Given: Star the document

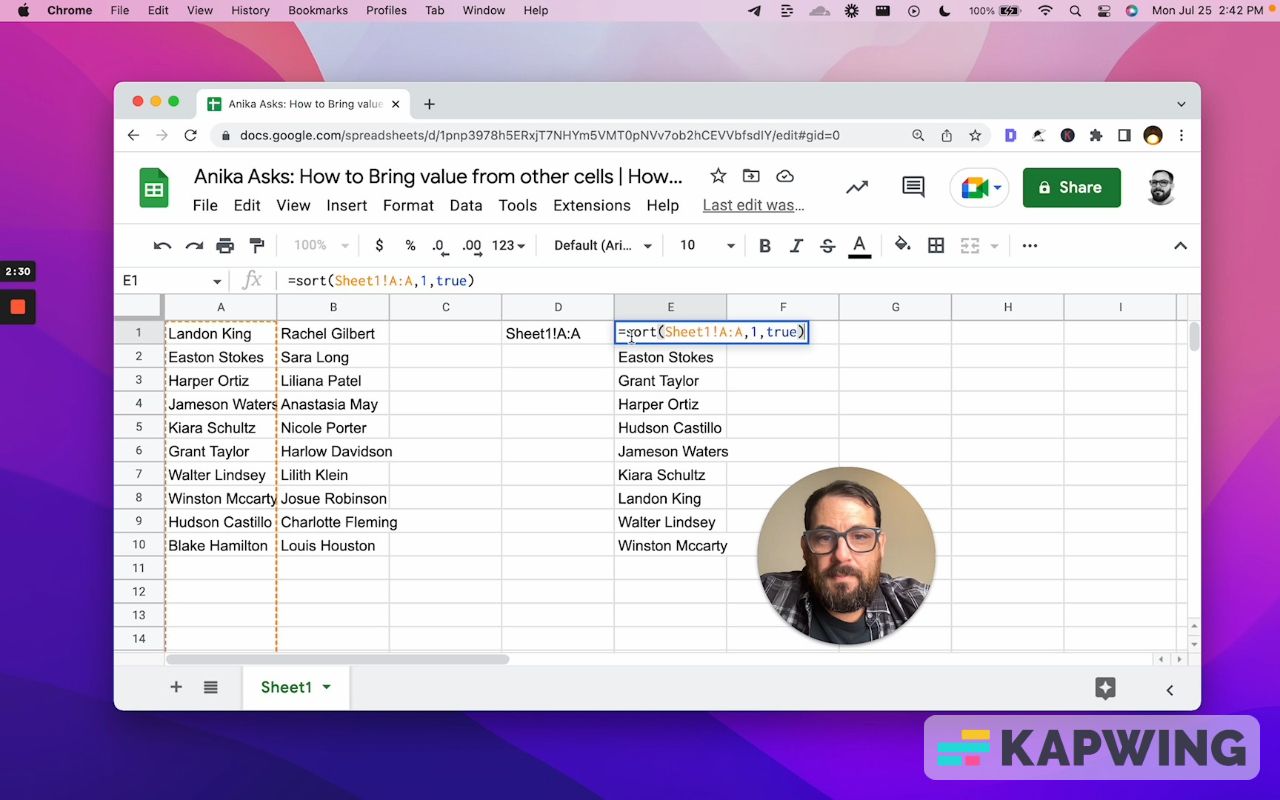Looking at the screenshot, I should (718, 176).
